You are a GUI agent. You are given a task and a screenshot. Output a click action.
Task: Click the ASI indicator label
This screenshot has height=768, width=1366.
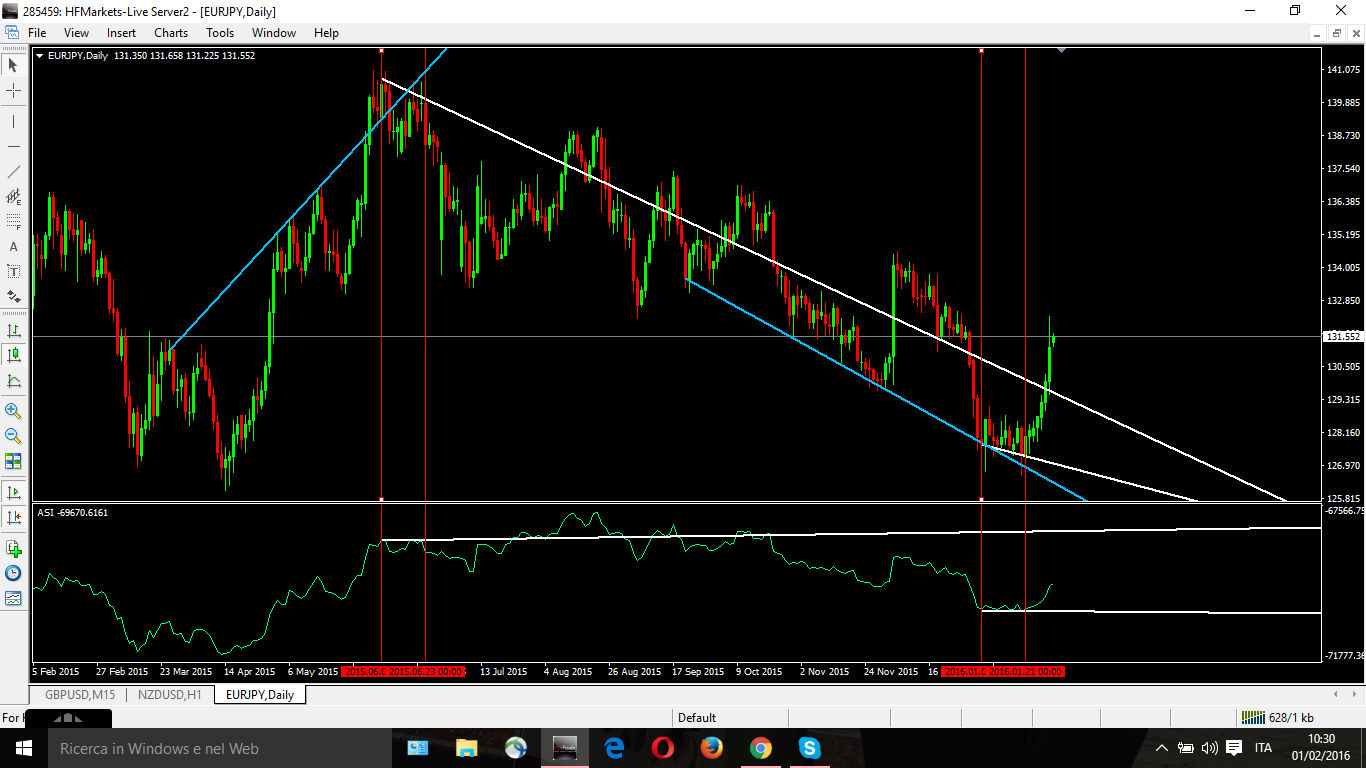coord(73,512)
